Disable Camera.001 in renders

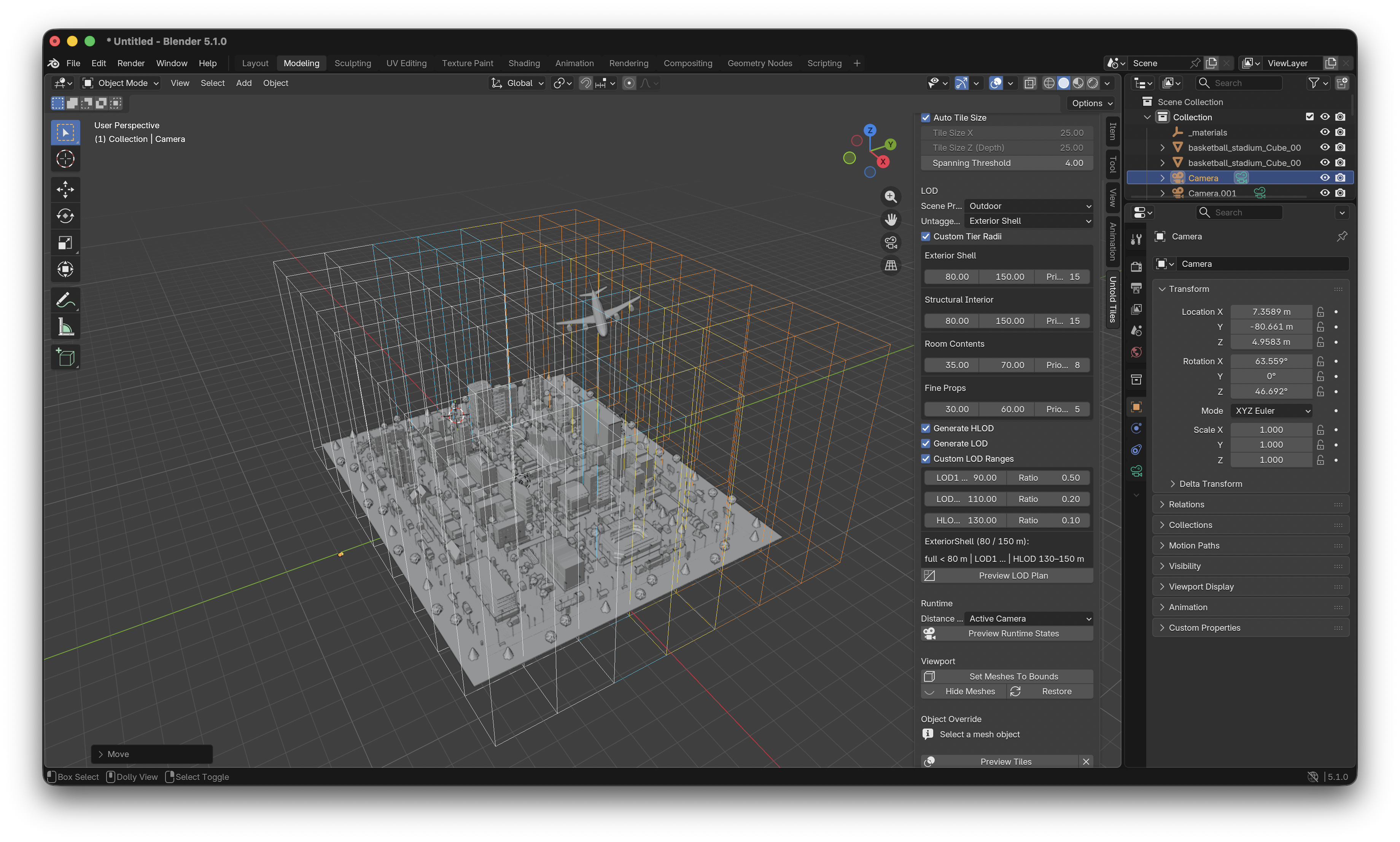1340,193
